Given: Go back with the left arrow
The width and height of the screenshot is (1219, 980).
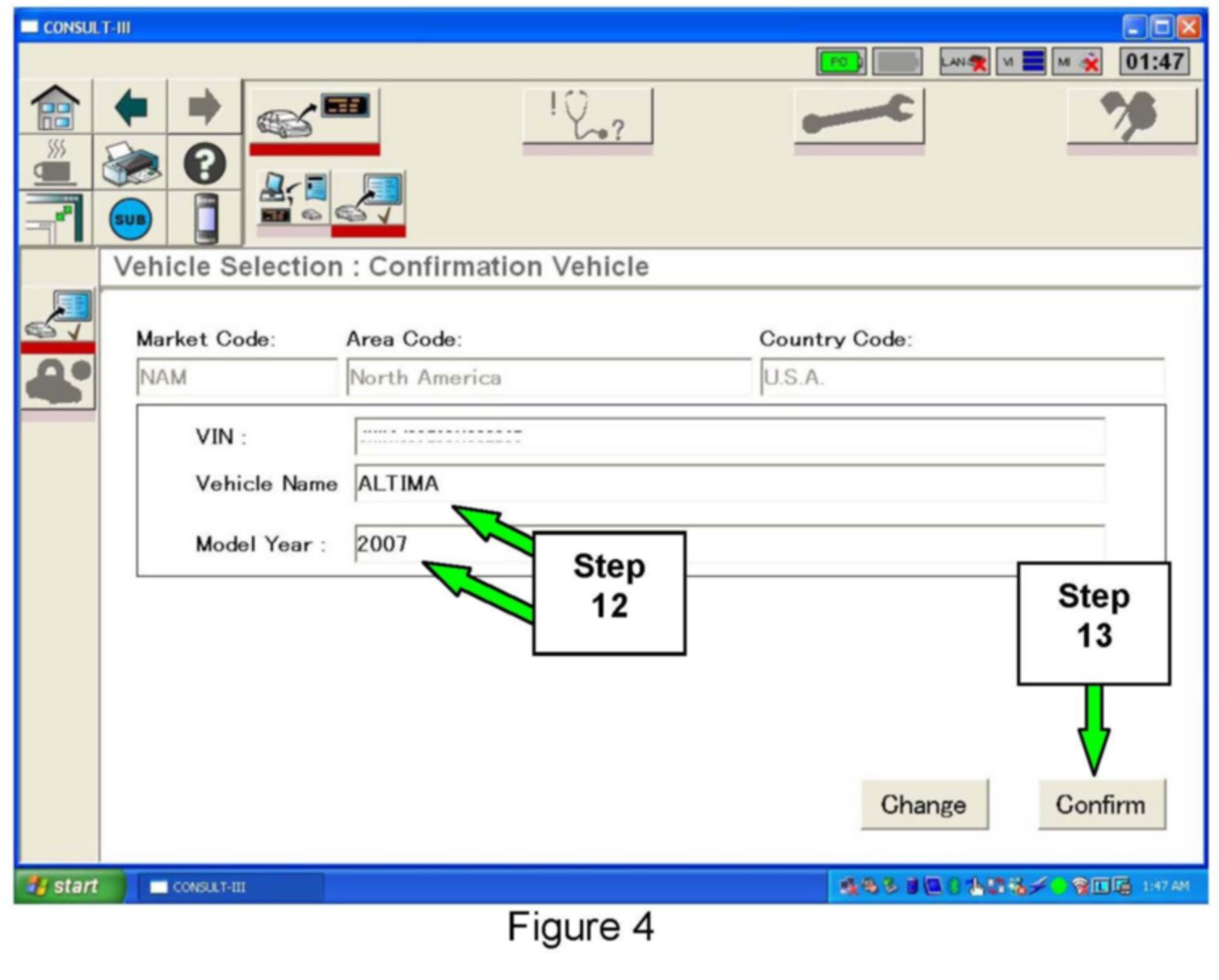Looking at the screenshot, I should [131, 107].
